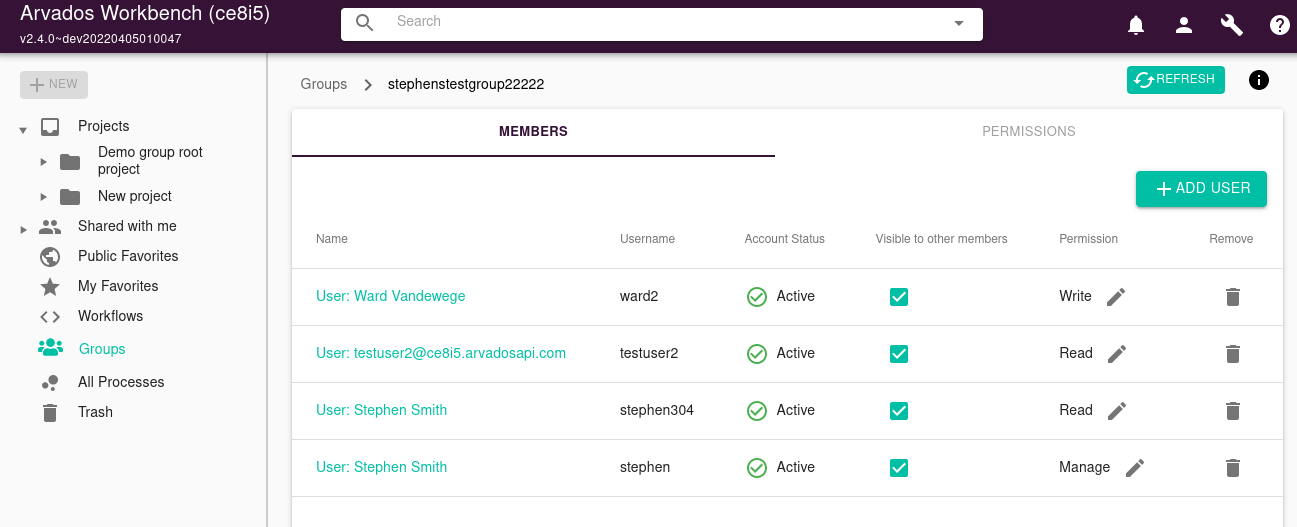Click the Add User button
Image resolution: width=1297 pixels, height=527 pixels.
(1201, 189)
